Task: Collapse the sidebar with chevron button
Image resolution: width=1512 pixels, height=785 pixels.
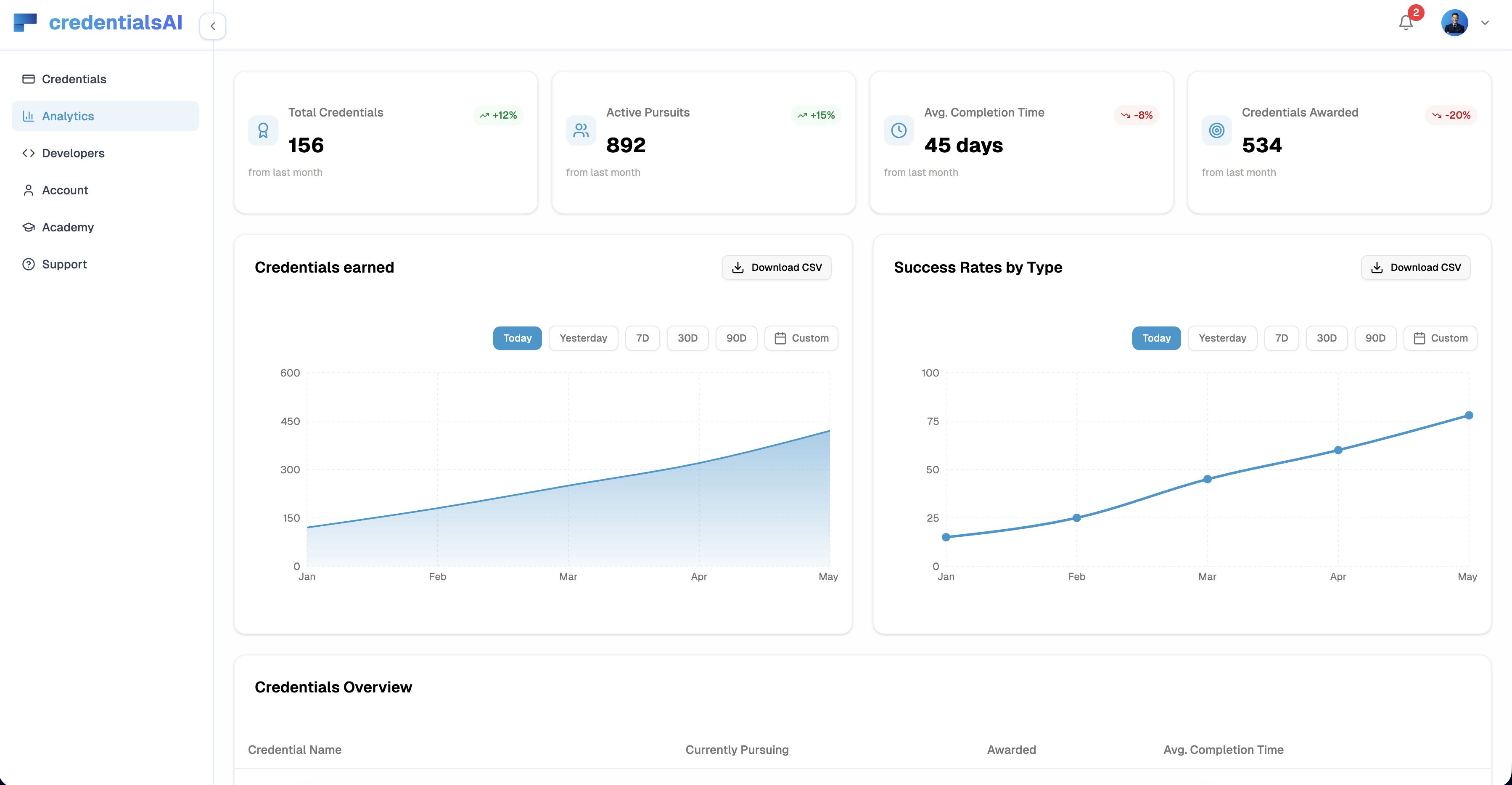Action: (212, 26)
